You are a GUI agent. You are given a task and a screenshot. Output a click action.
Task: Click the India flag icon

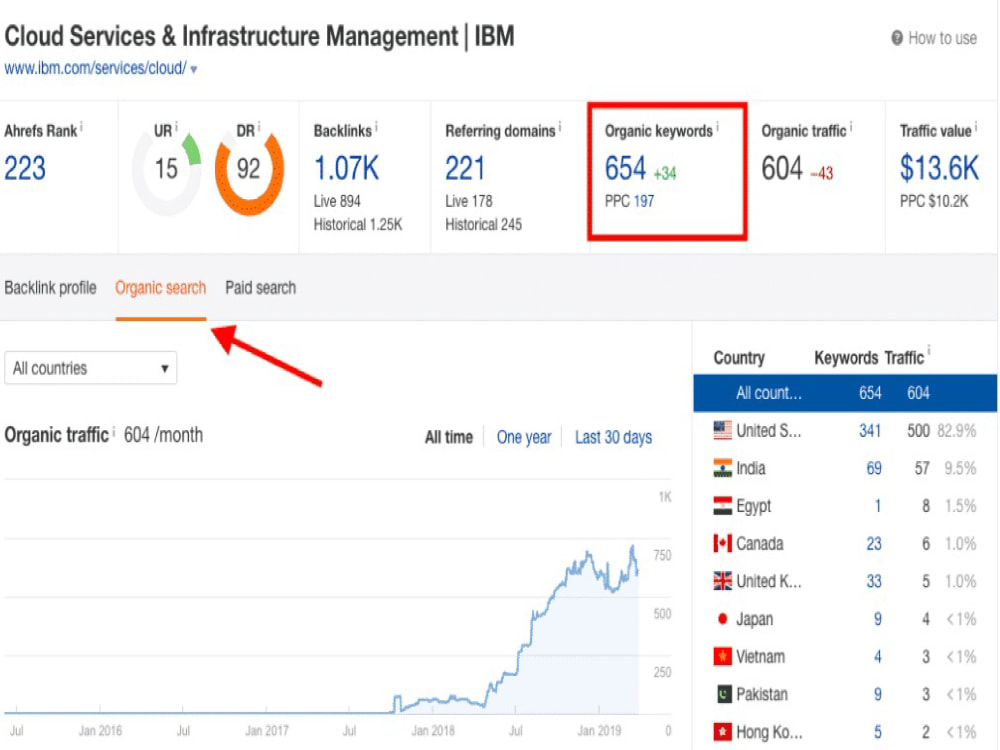pyautogui.click(x=723, y=468)
